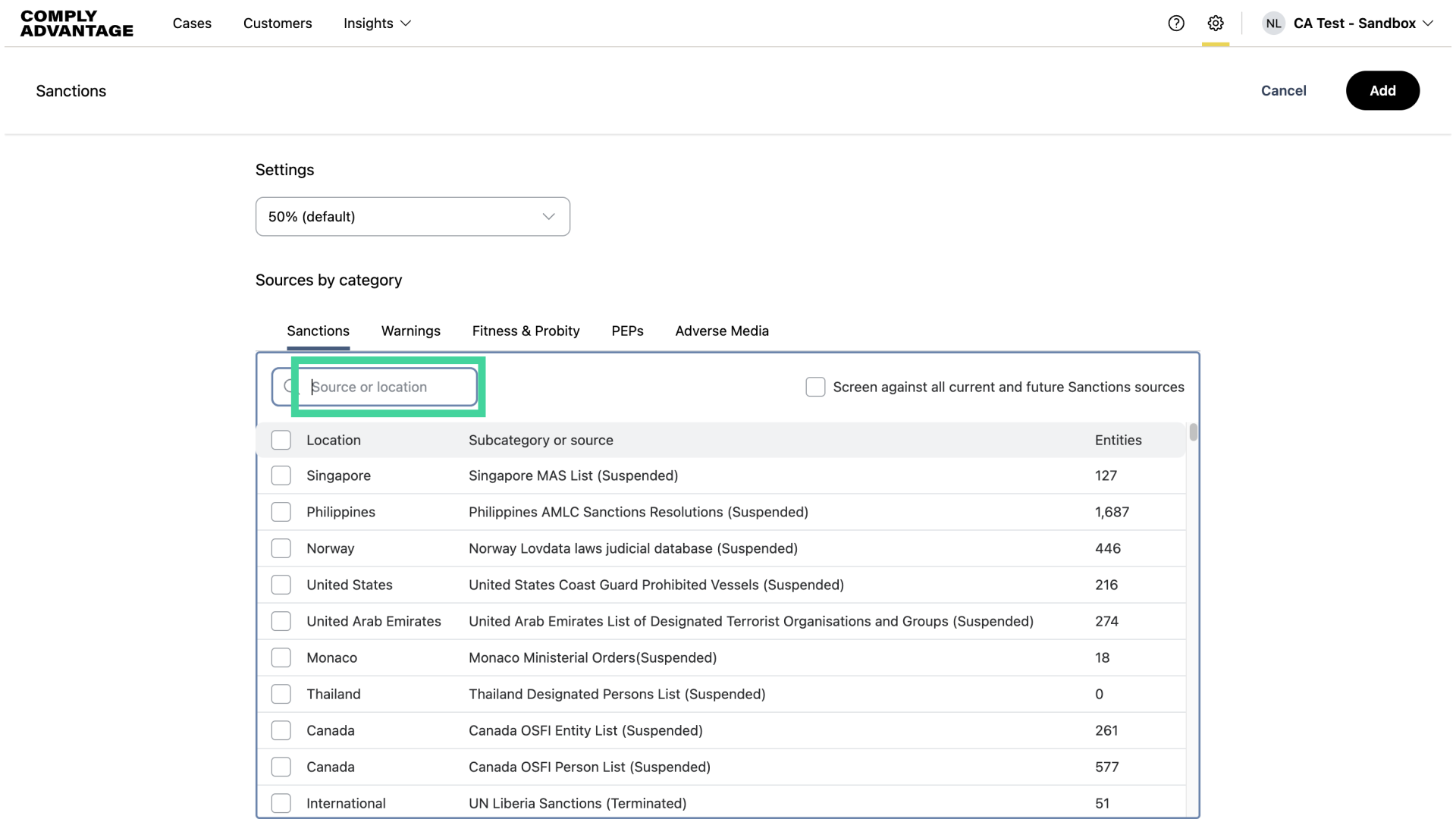Check the Norway Lovdata source row
The width and height of the screenshot is (1456, 819).
[x=281, y=548]
